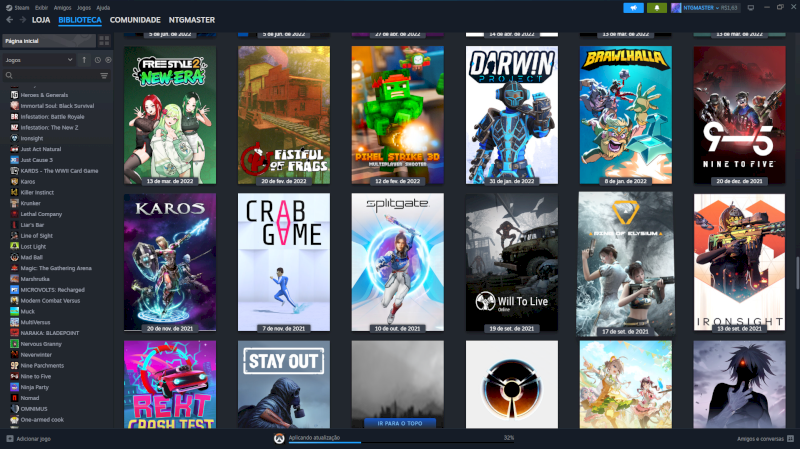
Task: Open the Nine to Five cover
Action: click(739, 115)
